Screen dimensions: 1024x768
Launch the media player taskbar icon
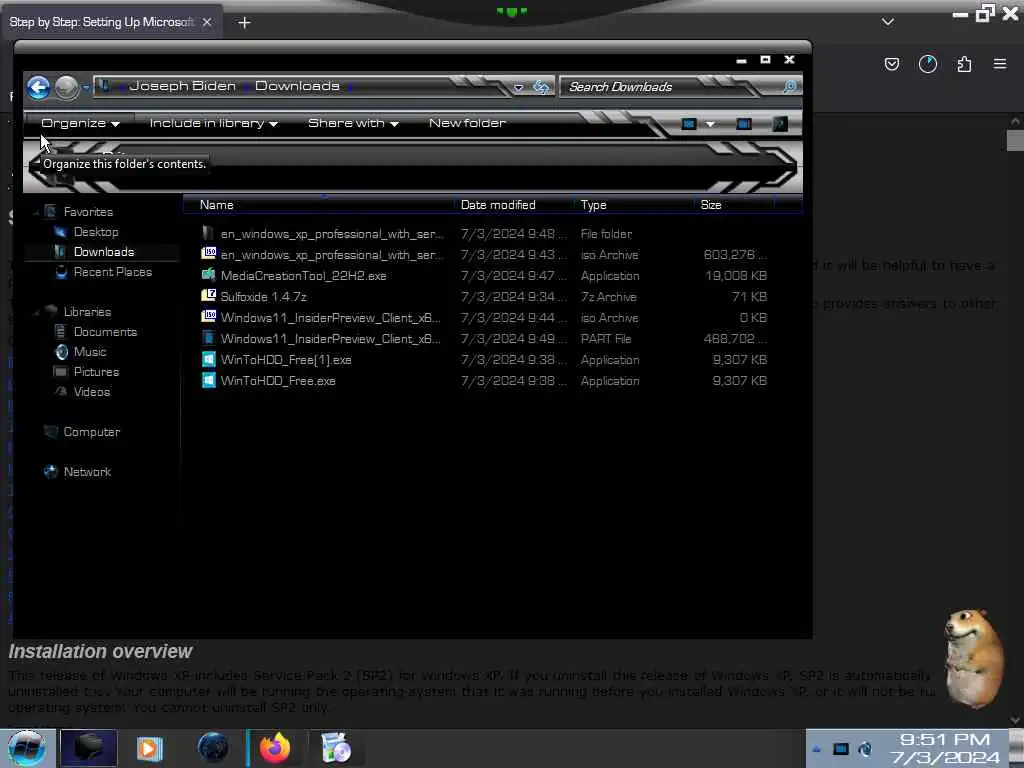click(x=150, y=748)
